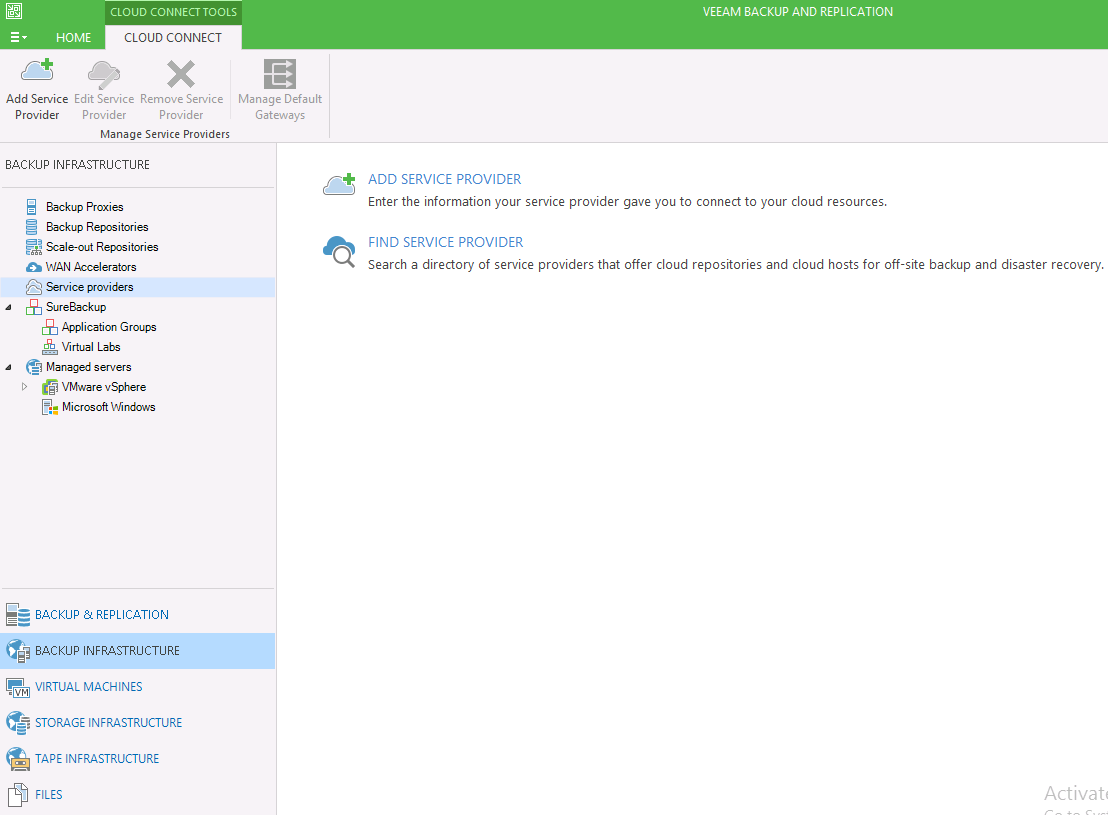Click the Backup Infrastructure navigation icon
Viewport: 1108px width, 815px height.
tap(18, 651)
